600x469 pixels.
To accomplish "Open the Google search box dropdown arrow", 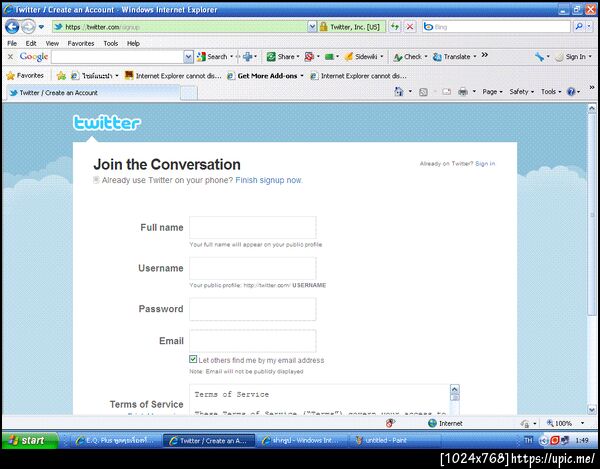I will point(188,57).
